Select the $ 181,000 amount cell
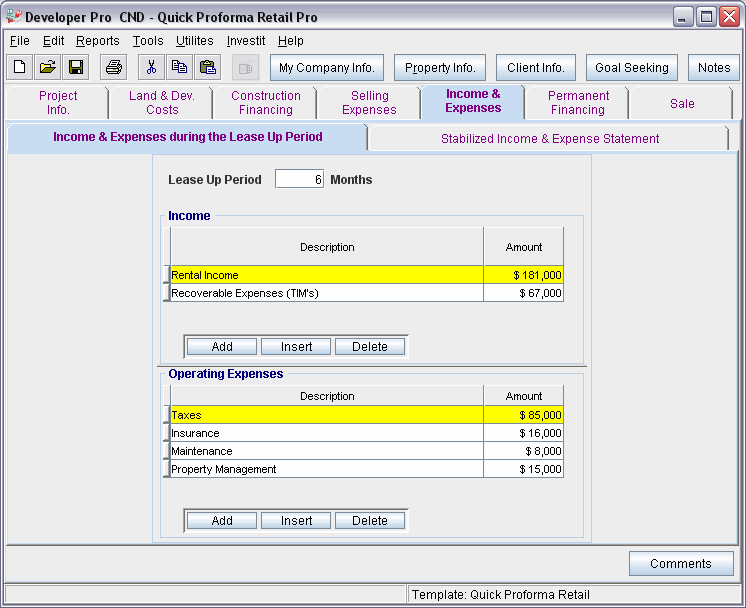Viewport: 746px width, 608px height. click(524, 275)
